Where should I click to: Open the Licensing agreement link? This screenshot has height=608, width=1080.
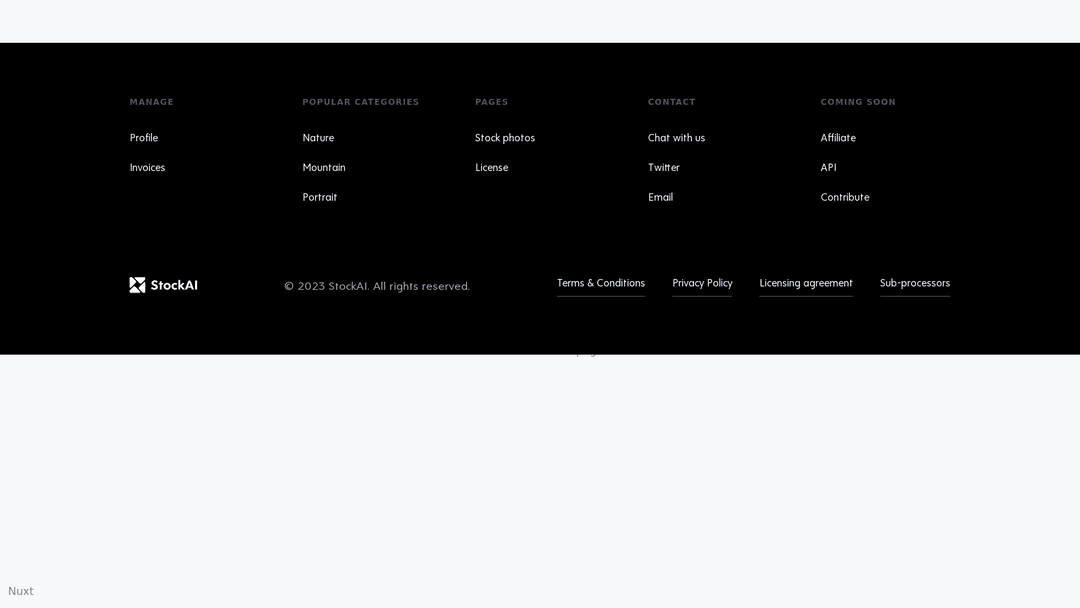(x=806, y=284)
